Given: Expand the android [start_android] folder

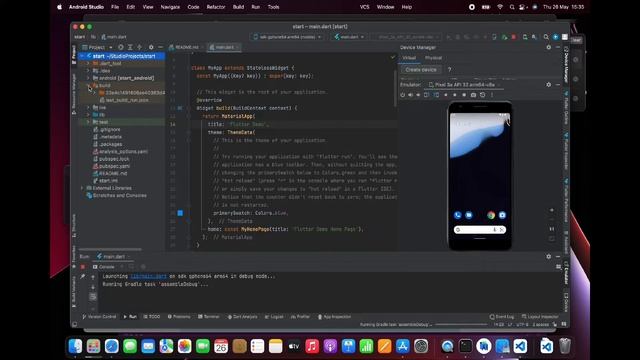Looking at the screenshot, I should coord(88,78).
